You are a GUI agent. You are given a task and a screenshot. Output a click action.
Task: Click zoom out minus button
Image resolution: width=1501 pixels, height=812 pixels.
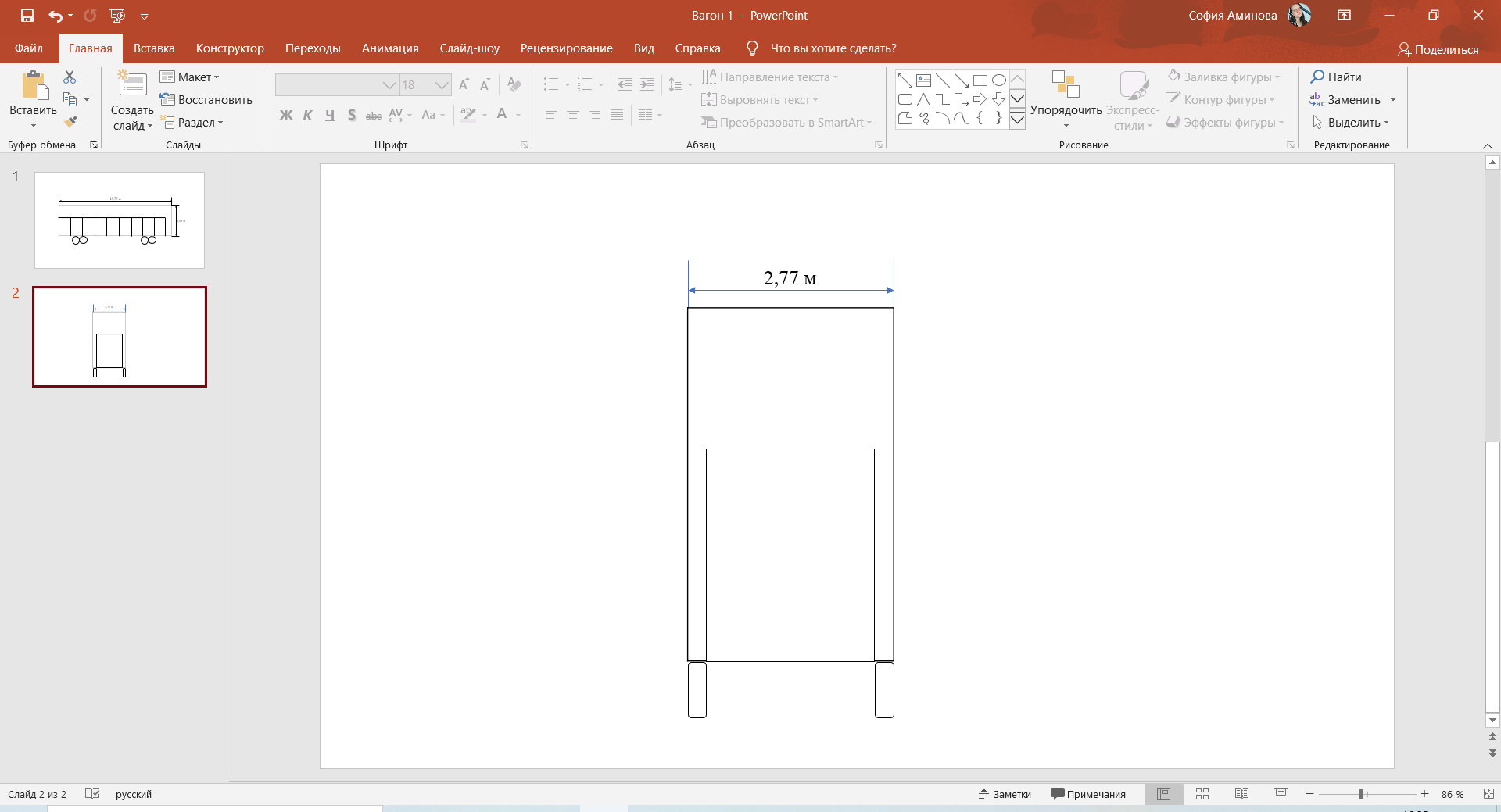pyautogui.click(x=1310, y=794)
